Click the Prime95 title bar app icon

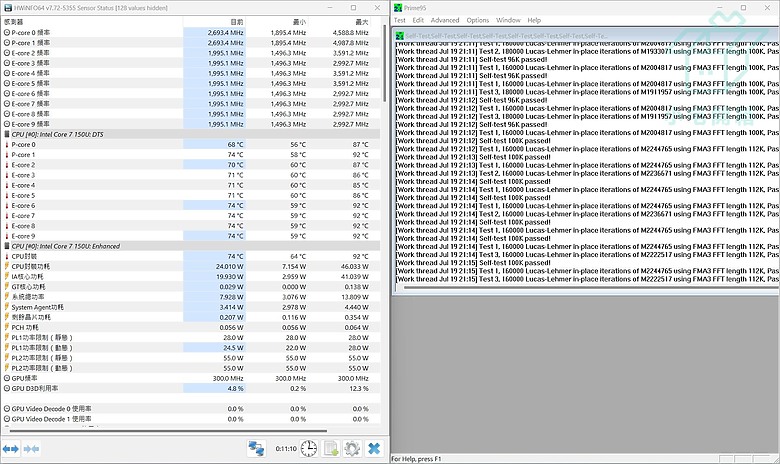(x=397, y=8)
